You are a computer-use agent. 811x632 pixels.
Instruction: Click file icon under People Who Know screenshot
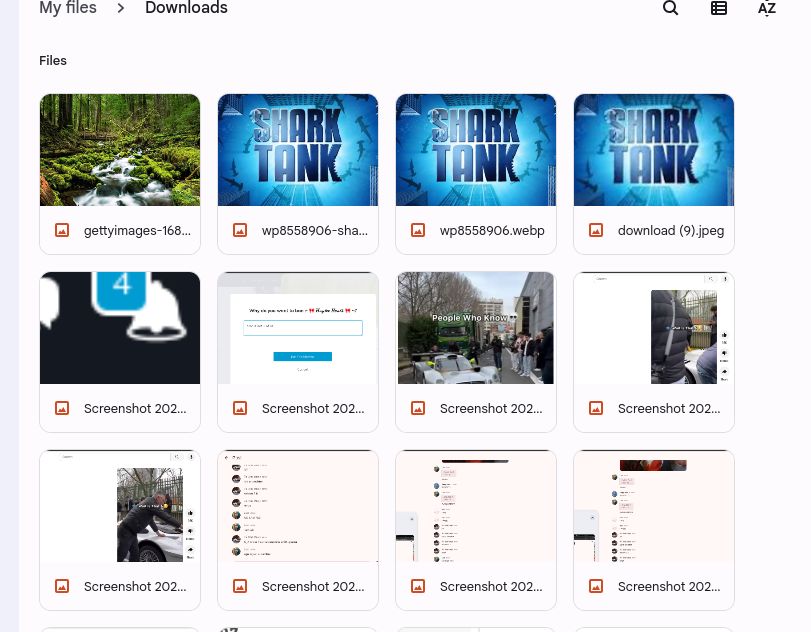tap(418, 408)
